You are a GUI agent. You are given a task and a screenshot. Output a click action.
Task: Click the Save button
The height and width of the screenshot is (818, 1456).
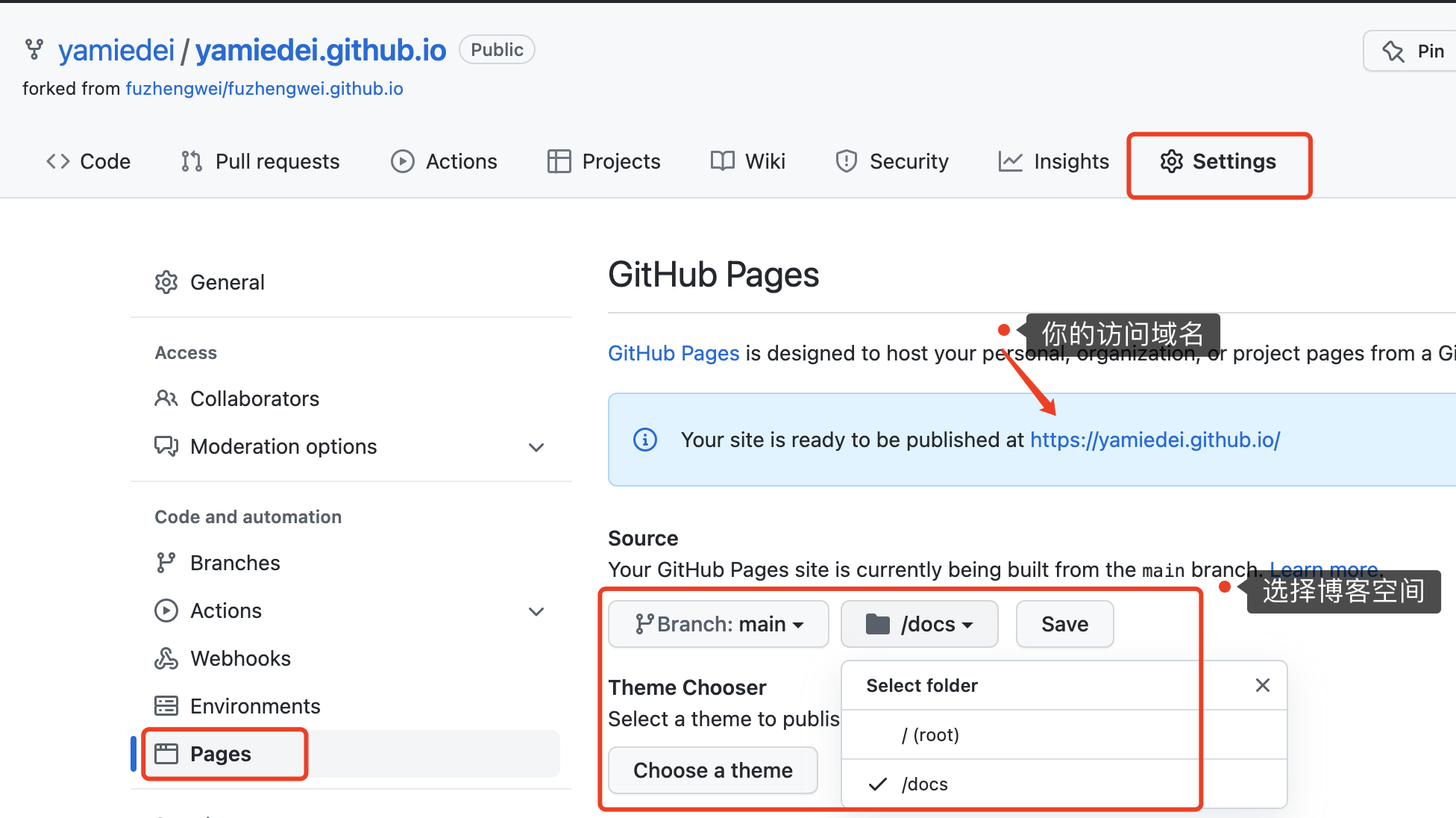pyautogui.click(x=1065, y=624)
